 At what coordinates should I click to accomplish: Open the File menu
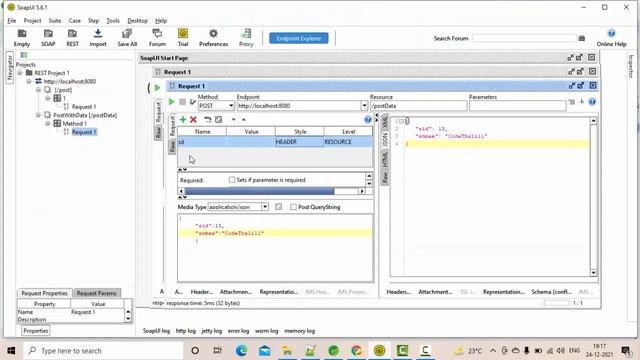pyautogui.click(x=11, y=20)
